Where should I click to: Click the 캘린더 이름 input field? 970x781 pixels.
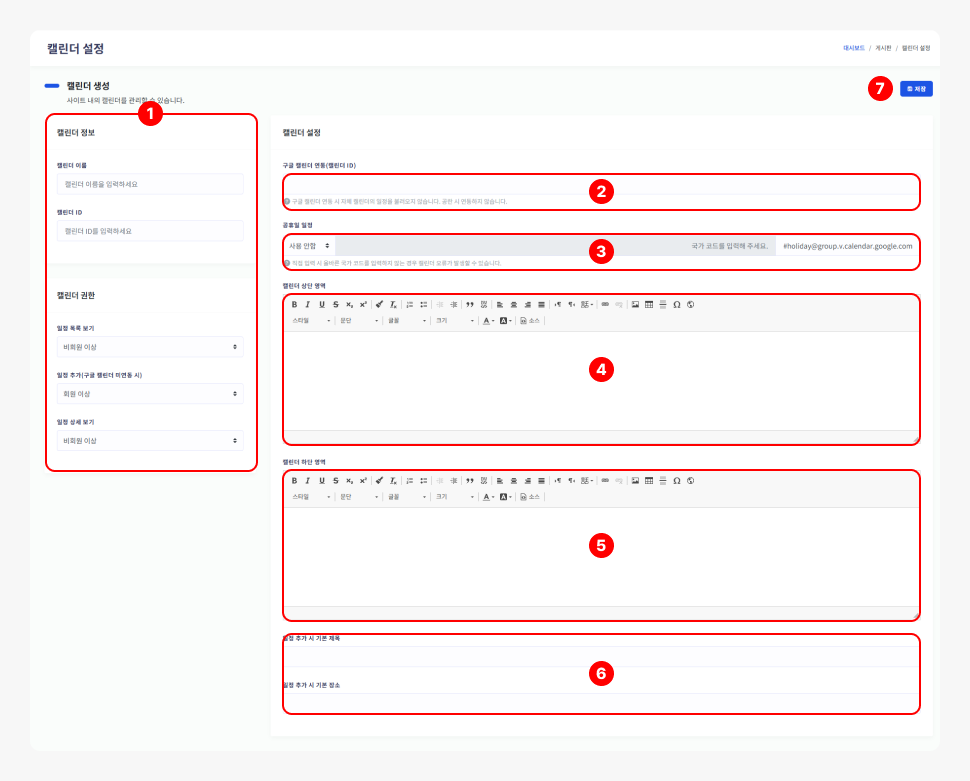tap(150, 184)
